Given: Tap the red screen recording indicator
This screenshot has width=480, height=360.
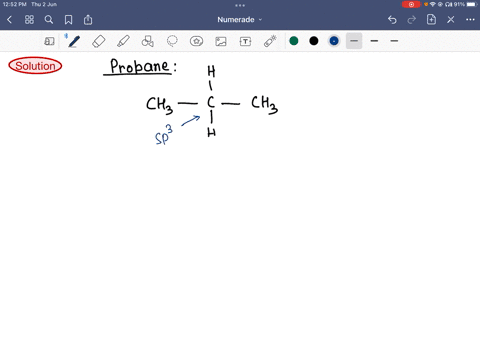Looking at the screenshot, I should 411,4.
